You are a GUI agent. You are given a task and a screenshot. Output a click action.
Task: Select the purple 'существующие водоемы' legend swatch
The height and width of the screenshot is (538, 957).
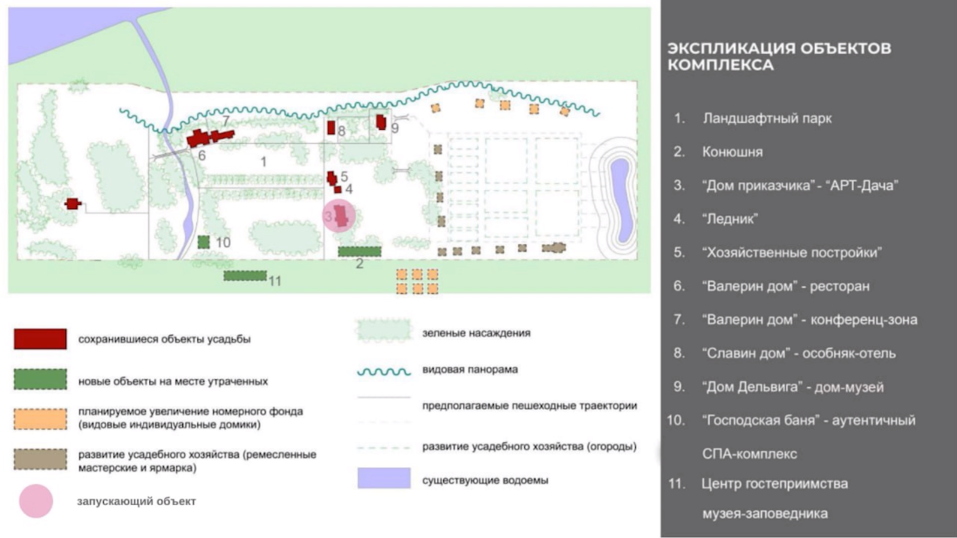pos(384,479)
